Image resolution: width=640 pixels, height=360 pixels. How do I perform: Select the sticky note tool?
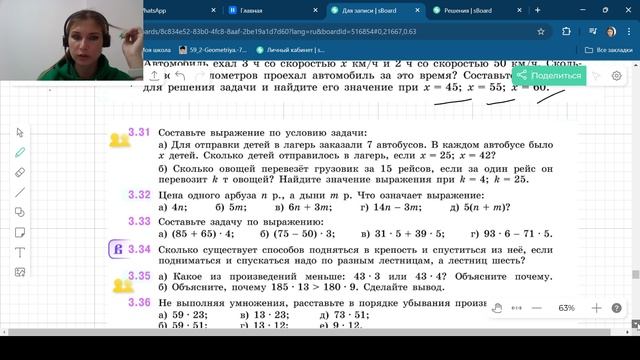click(x=20, y=232)
